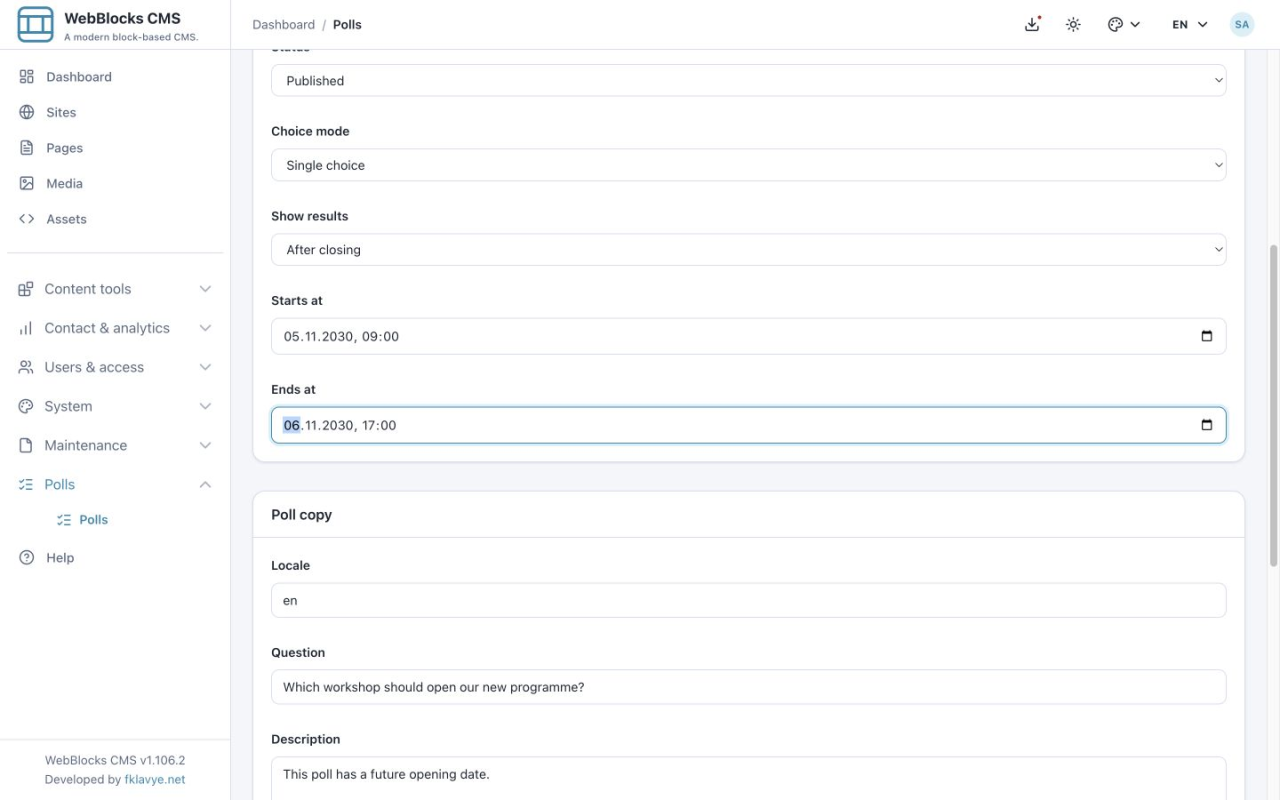This screenshot has width=1280, height=800.
Task: Open the SA user avatar menu
Action: click(1242, 24)
